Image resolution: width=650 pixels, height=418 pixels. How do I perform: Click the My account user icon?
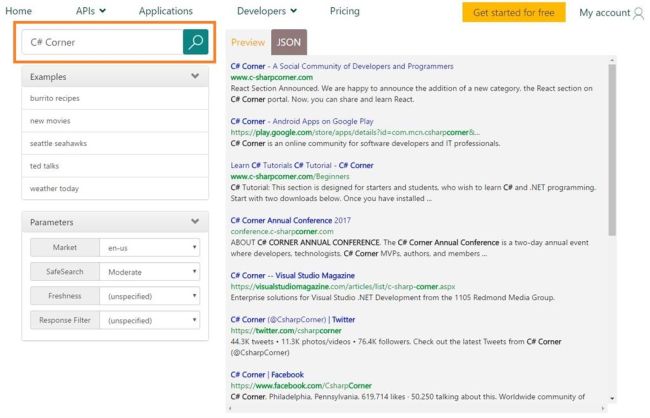(638, 13)
